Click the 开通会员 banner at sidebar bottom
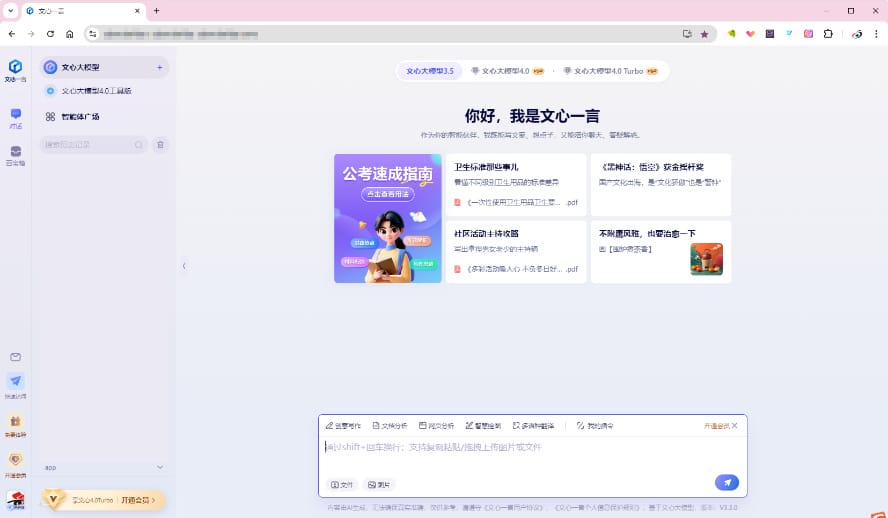The image size is (888, 518). point(104,500)
